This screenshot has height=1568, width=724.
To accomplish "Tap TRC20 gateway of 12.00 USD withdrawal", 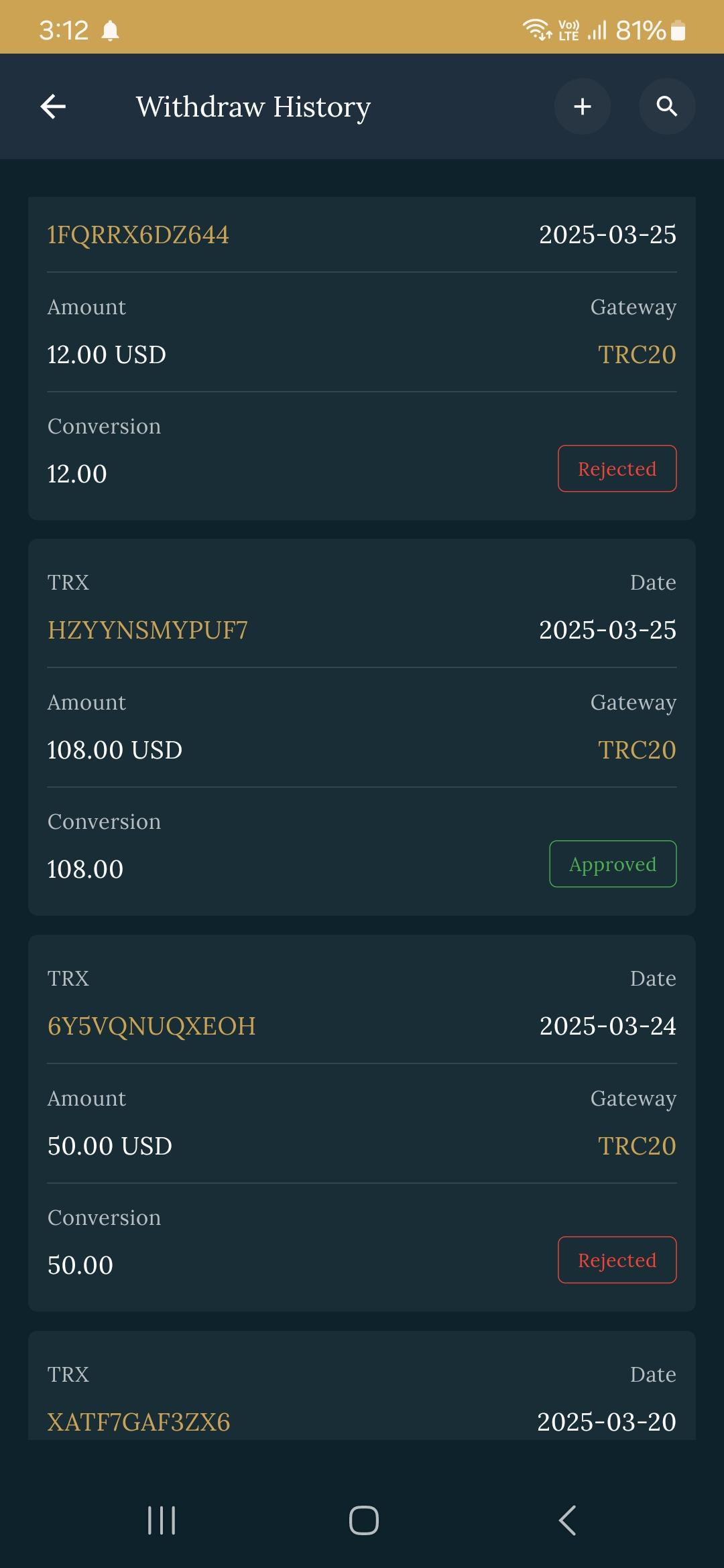I will (x=637, y=355).
